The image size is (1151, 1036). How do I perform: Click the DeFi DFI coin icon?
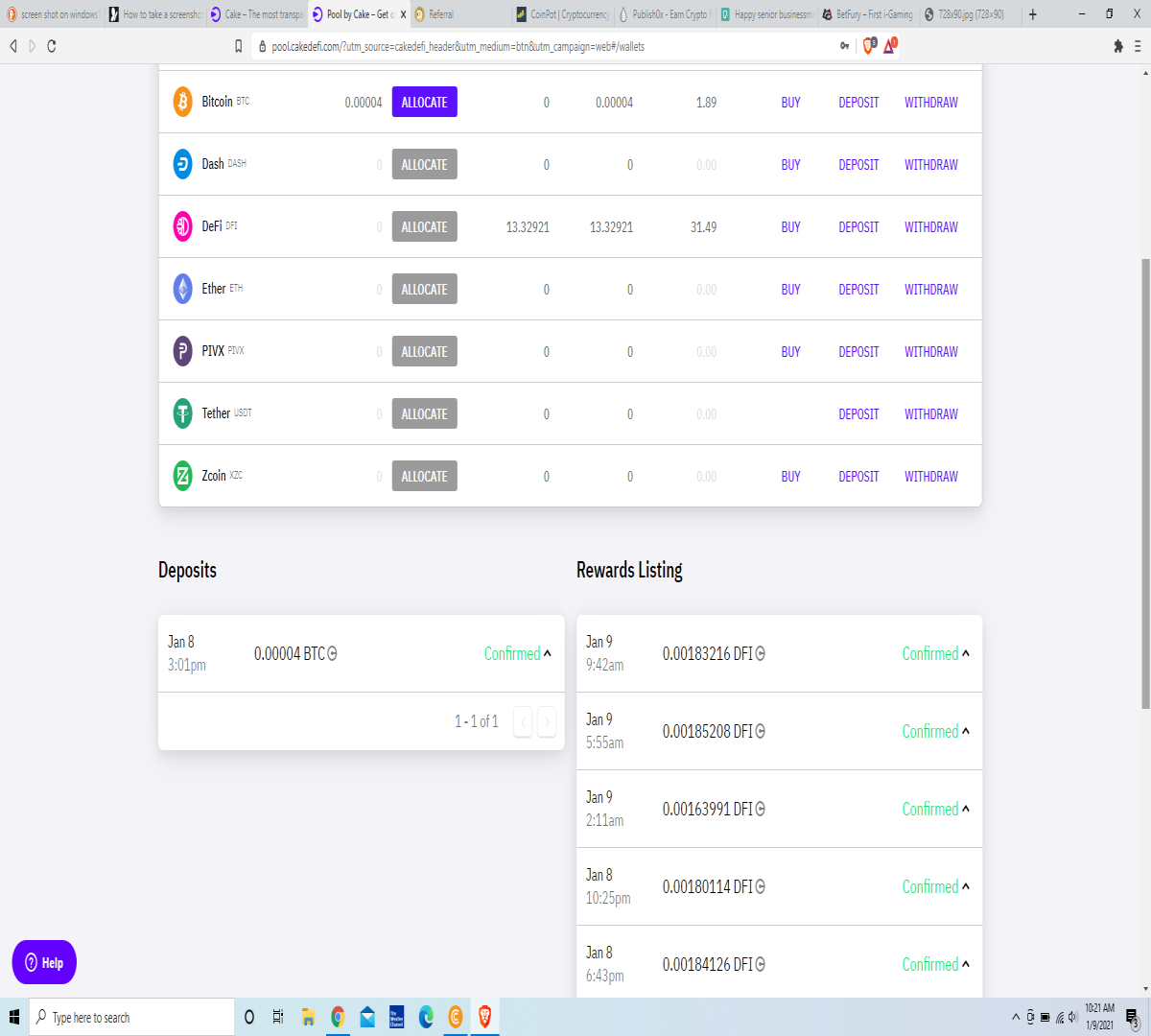coord(182,226)
